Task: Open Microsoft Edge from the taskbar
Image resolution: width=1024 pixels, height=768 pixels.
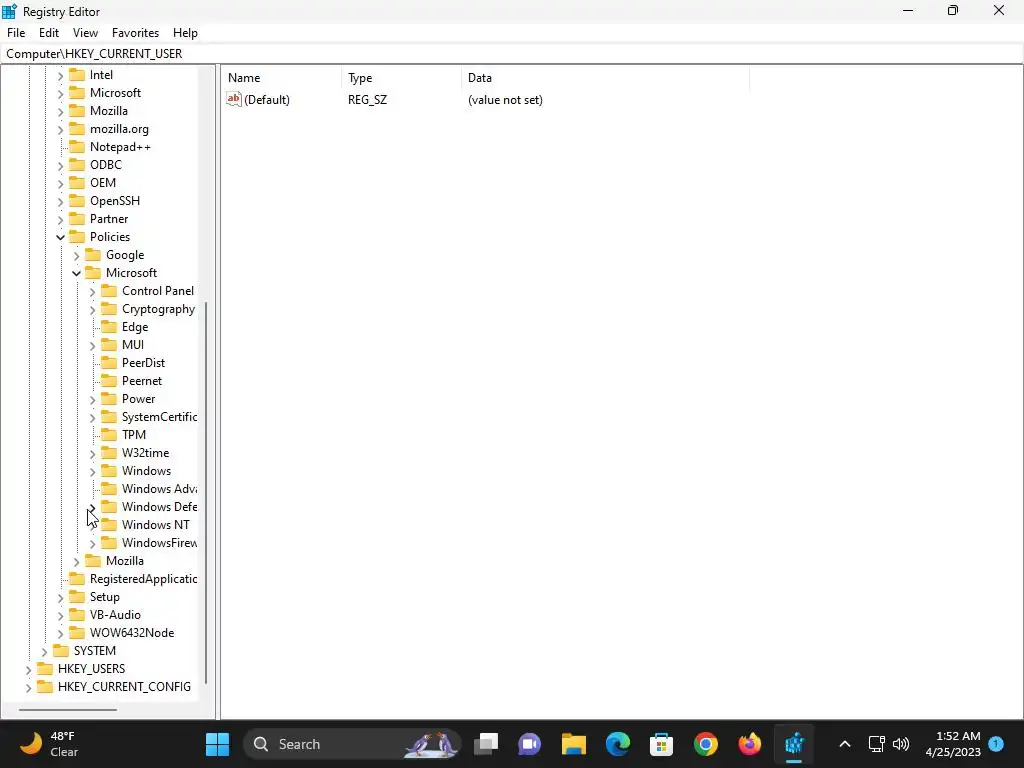Action: pyautogui.click(x=618, y=744)
